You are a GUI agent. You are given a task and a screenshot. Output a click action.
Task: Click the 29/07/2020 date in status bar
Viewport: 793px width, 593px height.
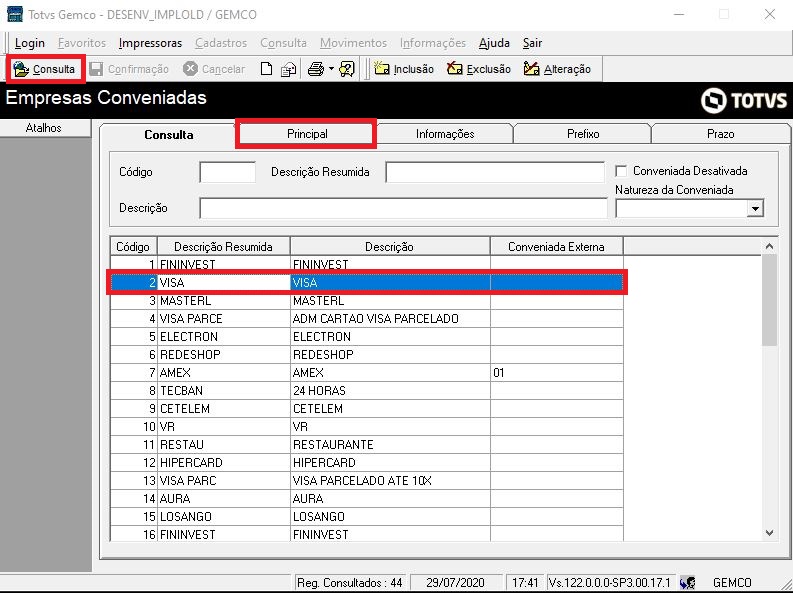455,583
